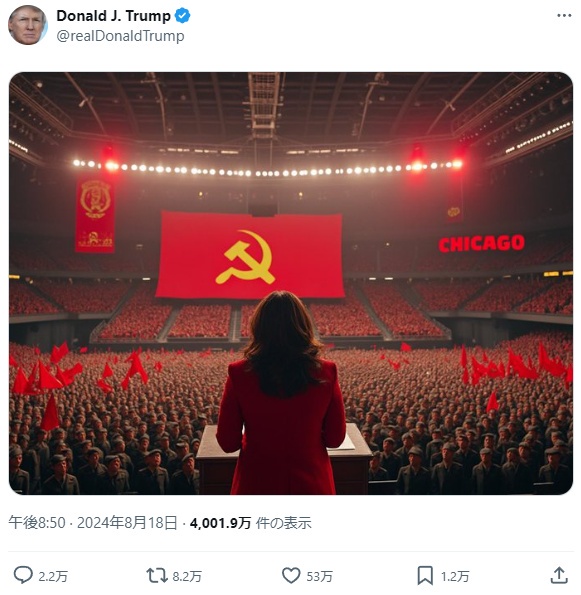581x595 pixels.
Task: Click the 午後8:50 timestamp
Action: pyautogui.click(x=37, y=523)
